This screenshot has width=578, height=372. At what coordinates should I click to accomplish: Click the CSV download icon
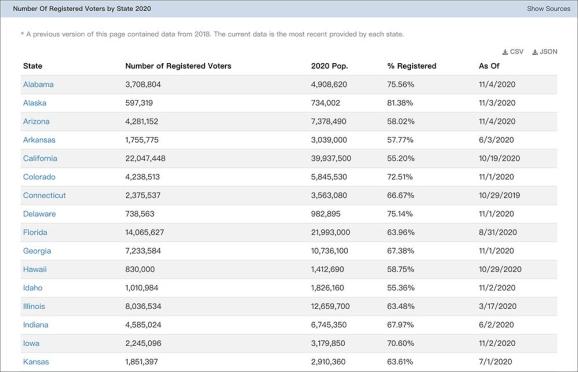[505, 52]
